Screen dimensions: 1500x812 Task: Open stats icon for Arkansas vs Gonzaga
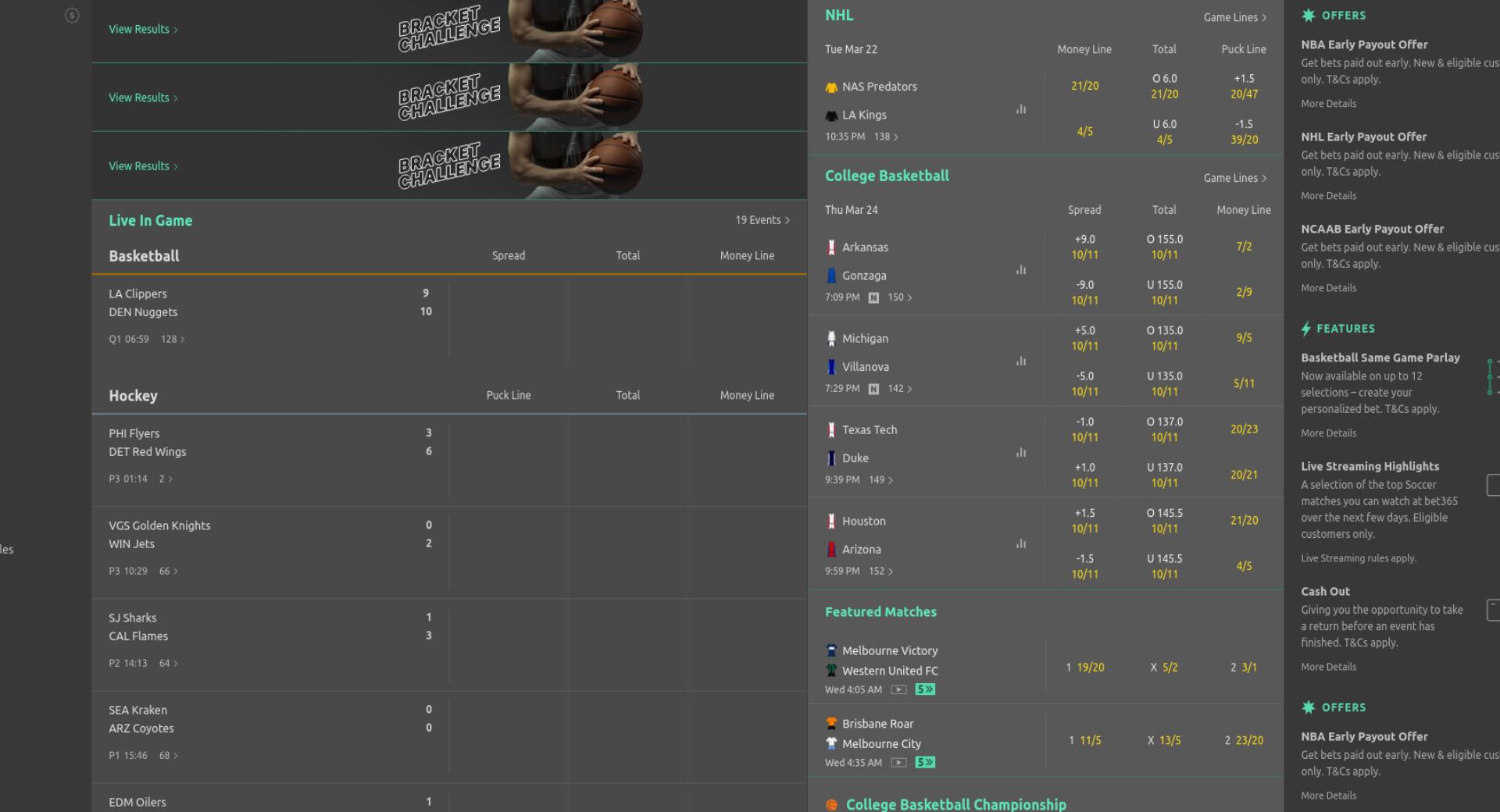coord(1020,270)
